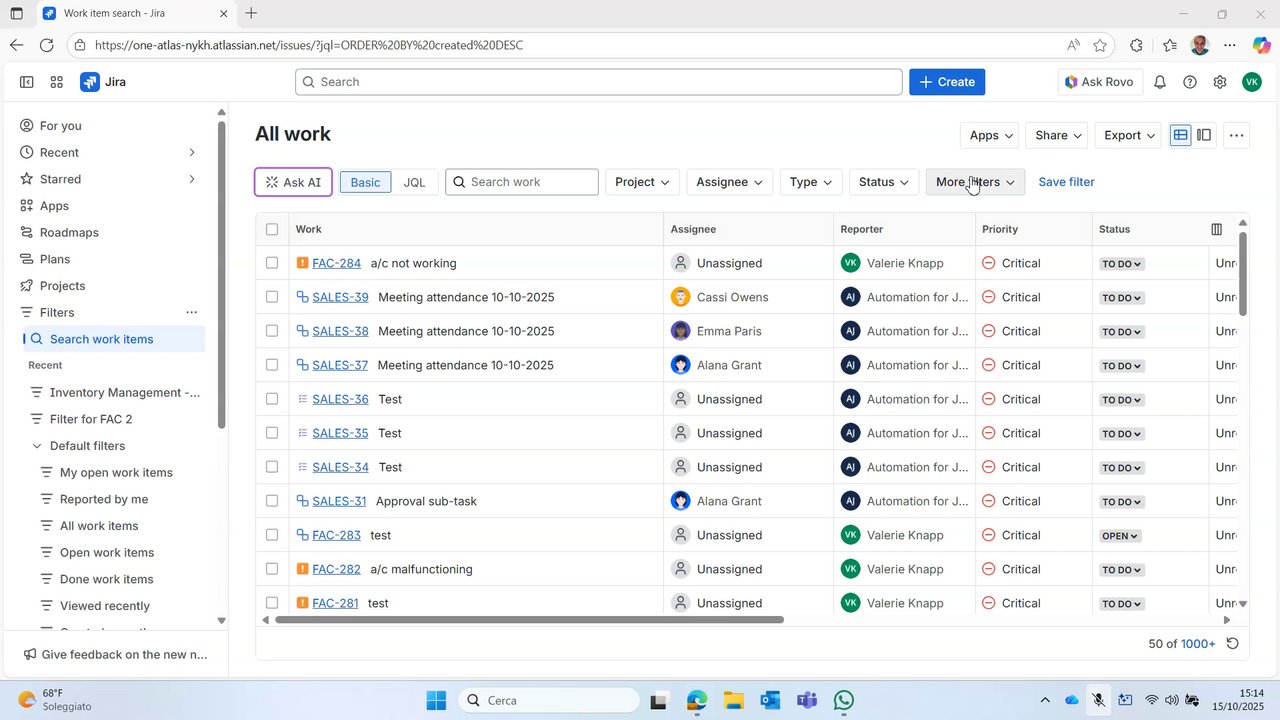Check the box for SALES-31

click(x=272, y=501)
